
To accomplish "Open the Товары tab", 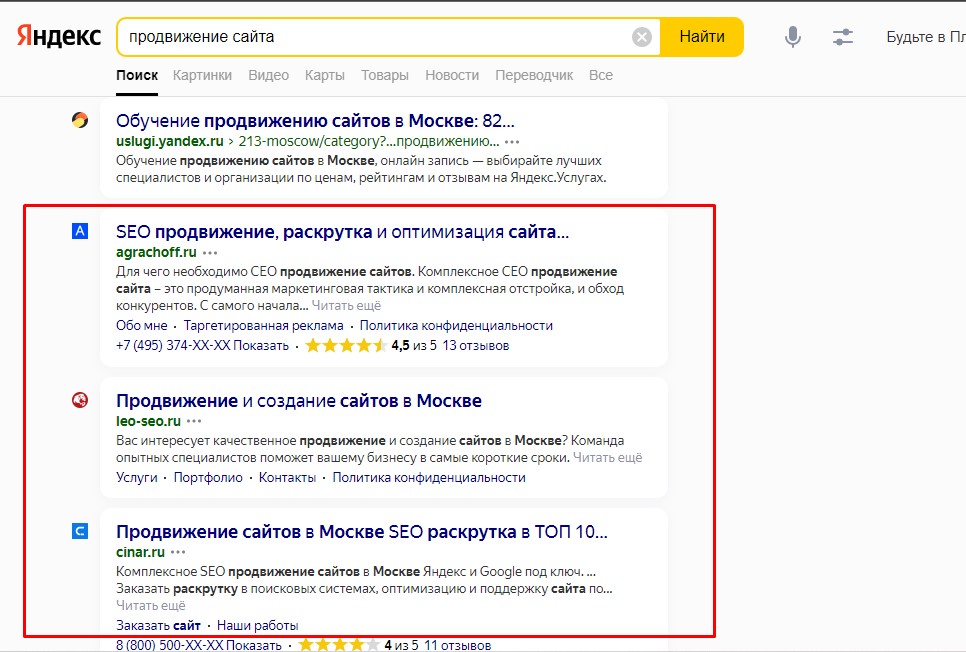I will point(384,75).
